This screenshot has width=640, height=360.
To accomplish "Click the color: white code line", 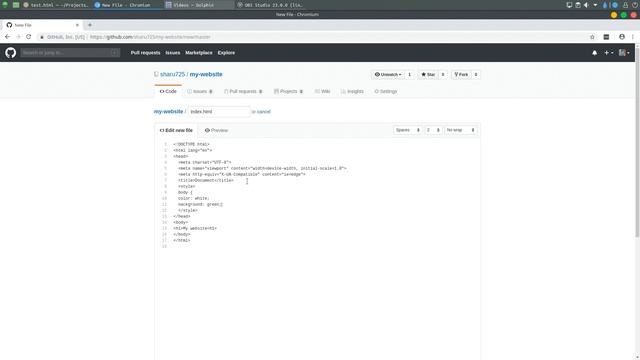I will pyautogui.click(x=193, y=198).
